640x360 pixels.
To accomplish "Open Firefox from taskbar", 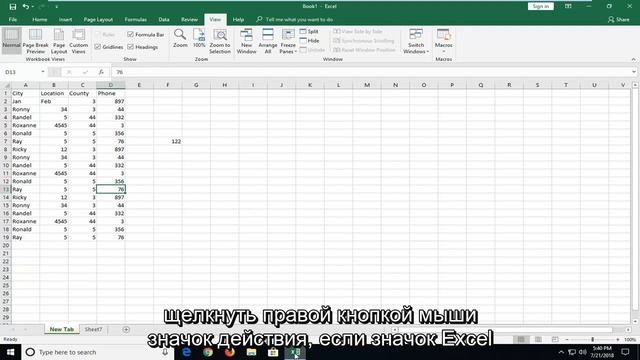I will coord(229,352).
